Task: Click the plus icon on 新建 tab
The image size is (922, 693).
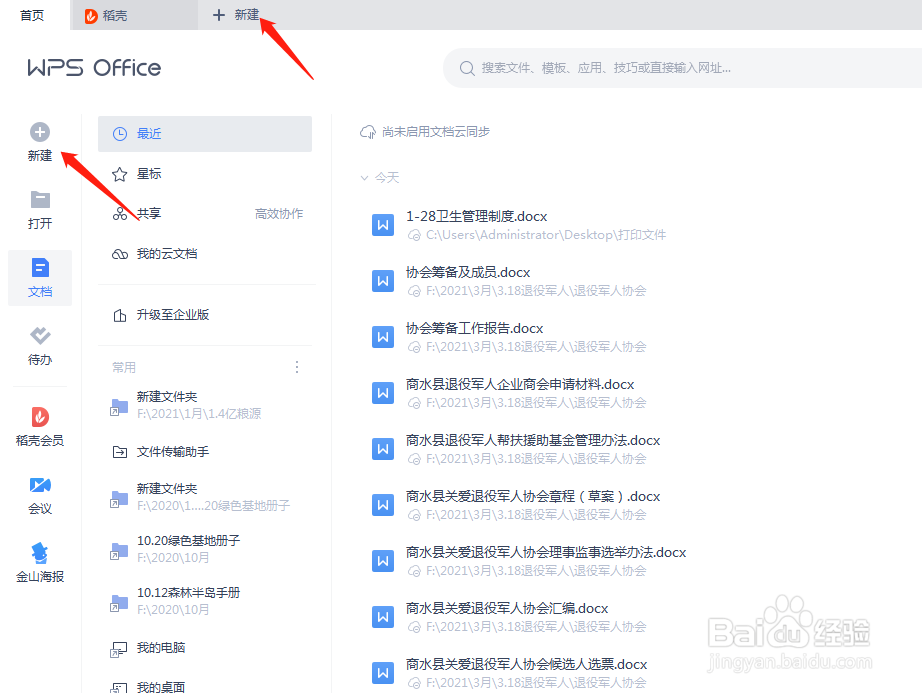Action: [x=219, y=15]
